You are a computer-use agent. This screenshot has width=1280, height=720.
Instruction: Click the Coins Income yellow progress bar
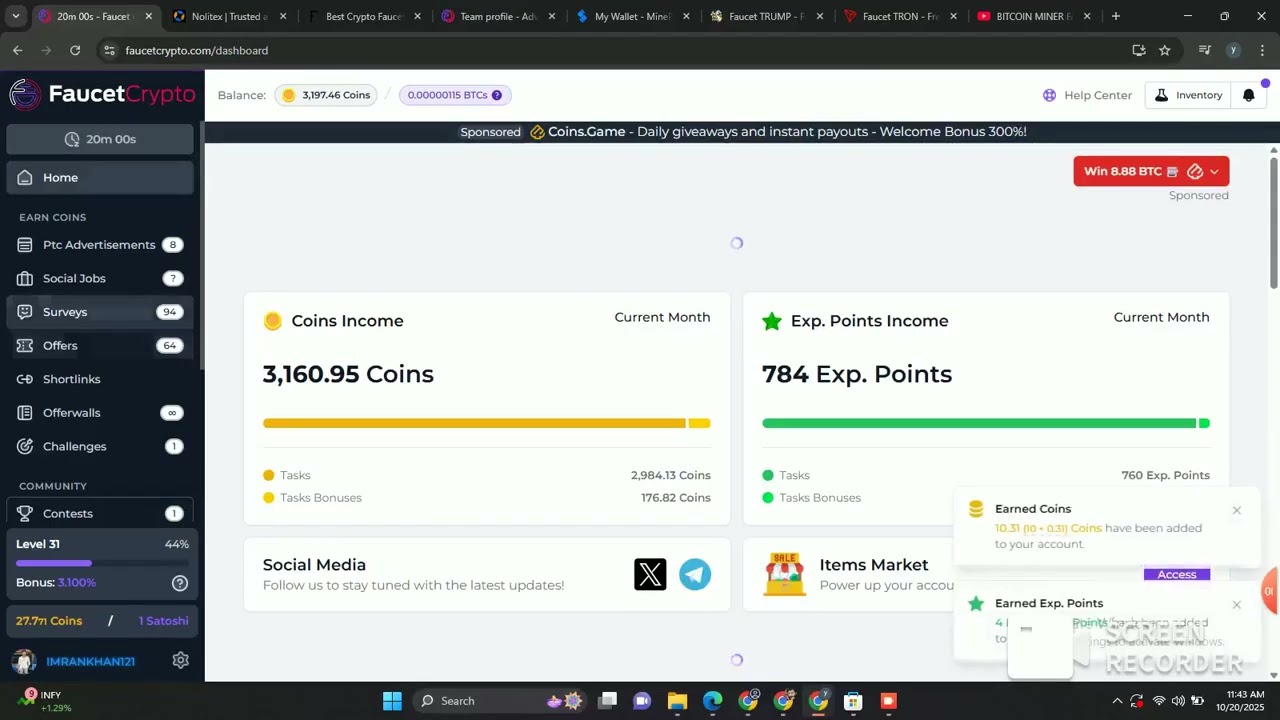click(486, 423)
